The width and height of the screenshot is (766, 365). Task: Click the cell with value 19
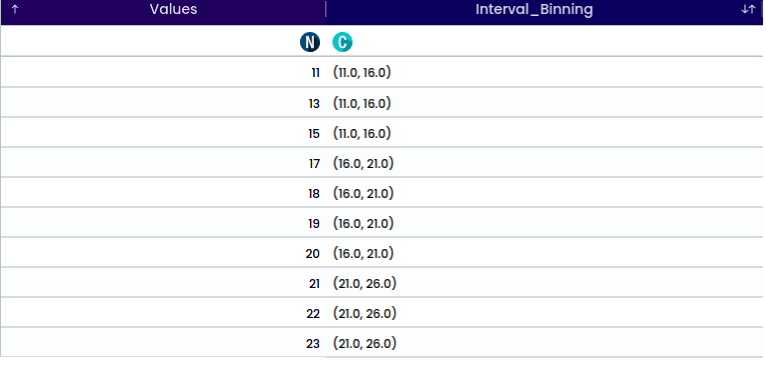(x=163, y=223)
